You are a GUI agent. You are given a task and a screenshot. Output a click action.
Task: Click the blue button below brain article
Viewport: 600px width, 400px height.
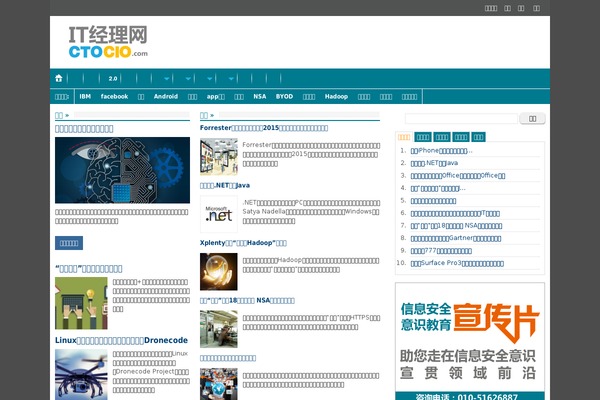click(x=69, y=243)
